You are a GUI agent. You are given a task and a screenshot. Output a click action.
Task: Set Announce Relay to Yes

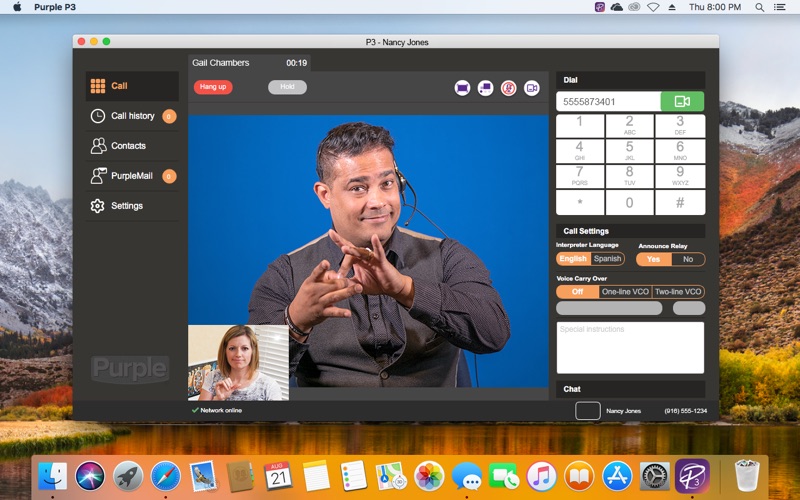point(654,259)
